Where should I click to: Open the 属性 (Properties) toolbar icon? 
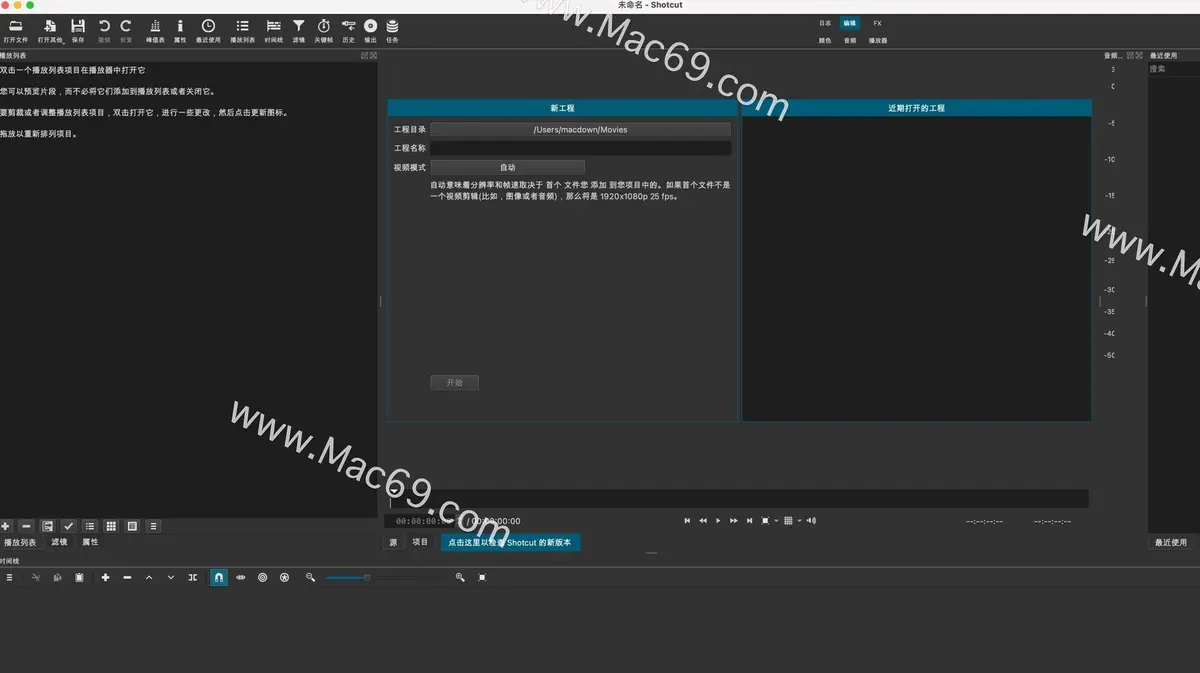click(180, 30)
